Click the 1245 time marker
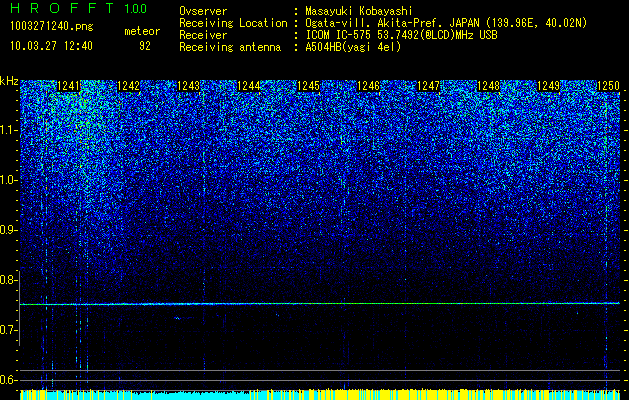 coord(308,86)
